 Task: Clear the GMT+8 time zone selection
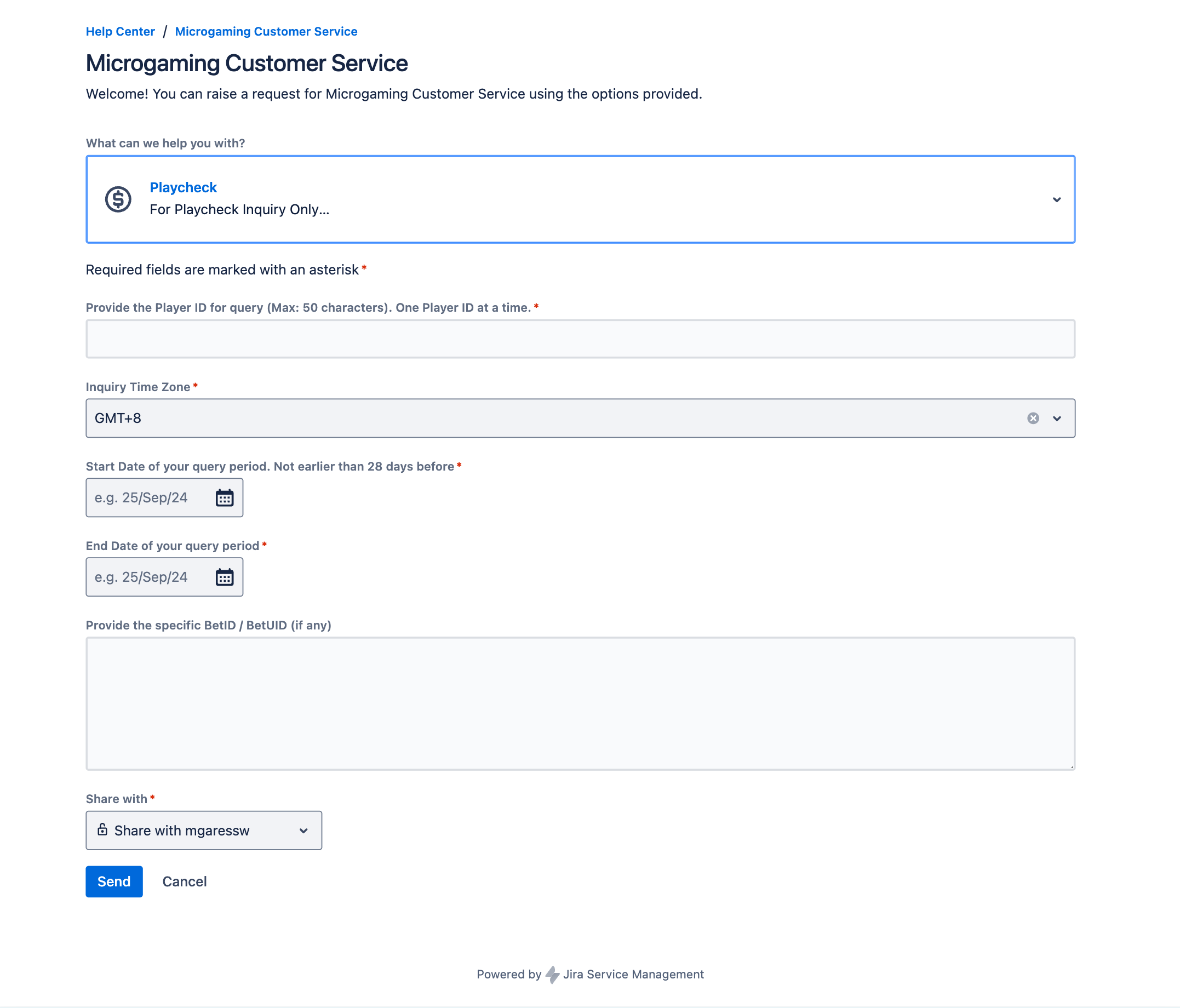pyautogui.click(x=1033, y=419)
